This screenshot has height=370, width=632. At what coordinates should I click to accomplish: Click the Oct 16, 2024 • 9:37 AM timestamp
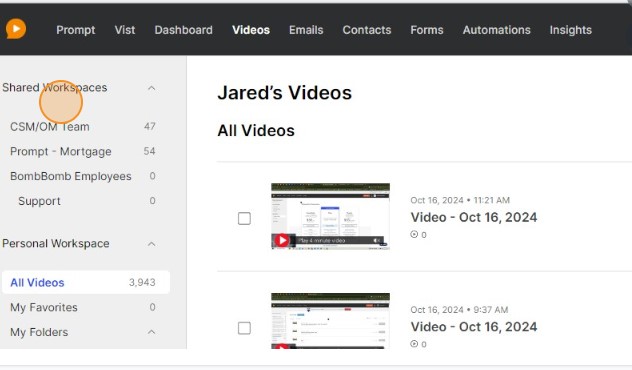click(x=459, y=310)
